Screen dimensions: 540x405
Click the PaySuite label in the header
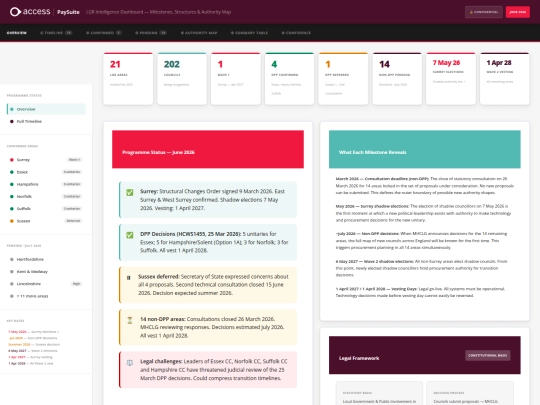coord(68,12)
